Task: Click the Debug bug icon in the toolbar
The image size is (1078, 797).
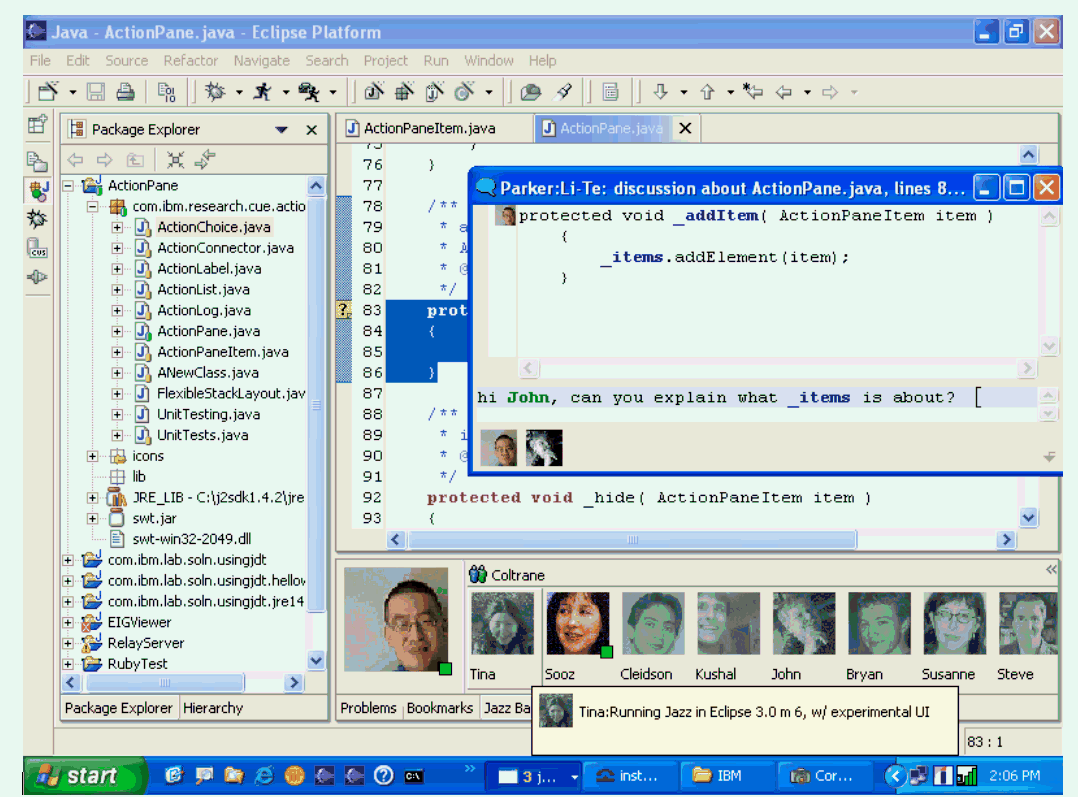Action: pos(215,93)
